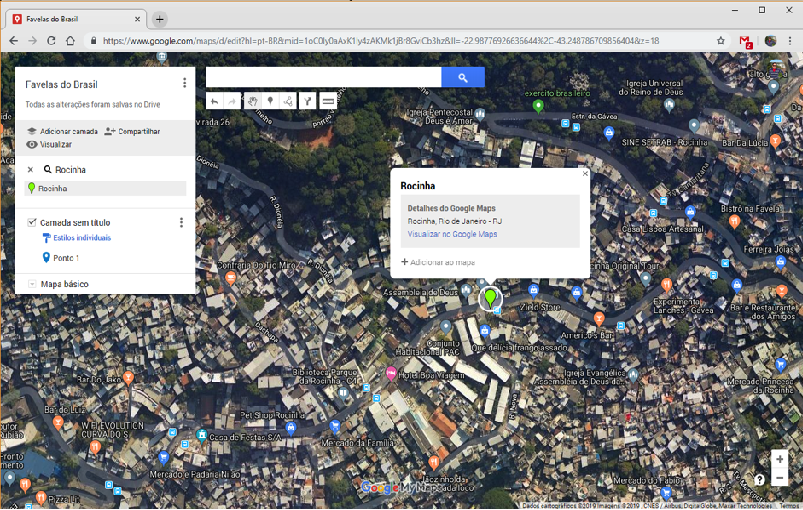Open the Favelas do Brasil map options menu
The height and width of the screenshot is (510, 803).
click(184, 83)
